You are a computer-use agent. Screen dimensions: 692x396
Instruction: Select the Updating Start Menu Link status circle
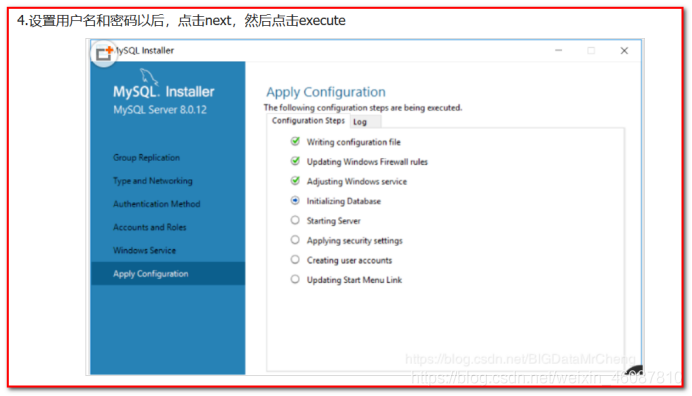pos(295,279)
